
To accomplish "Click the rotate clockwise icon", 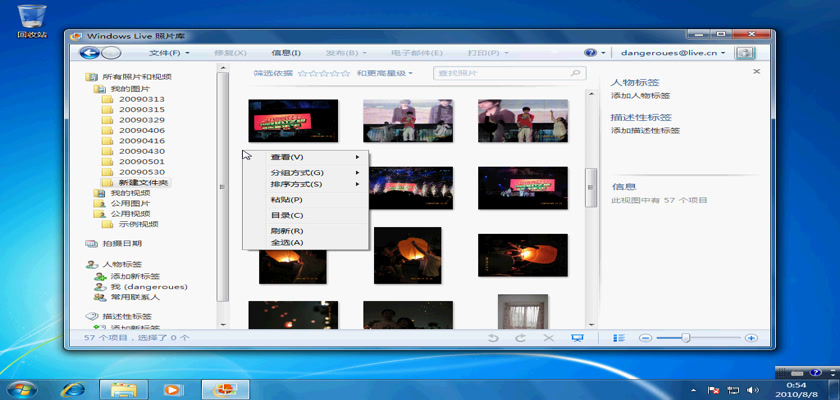I will tap(520, 338).
